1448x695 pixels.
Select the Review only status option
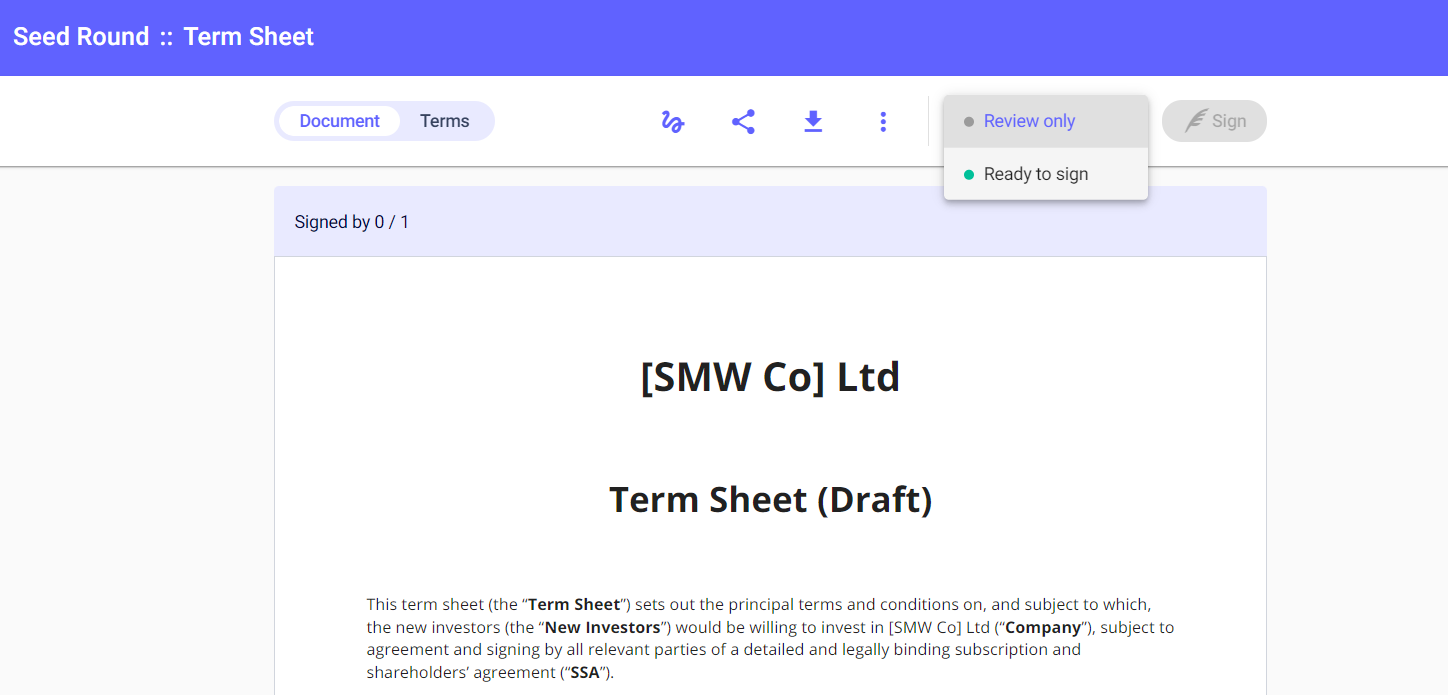tap(1029, 121)
